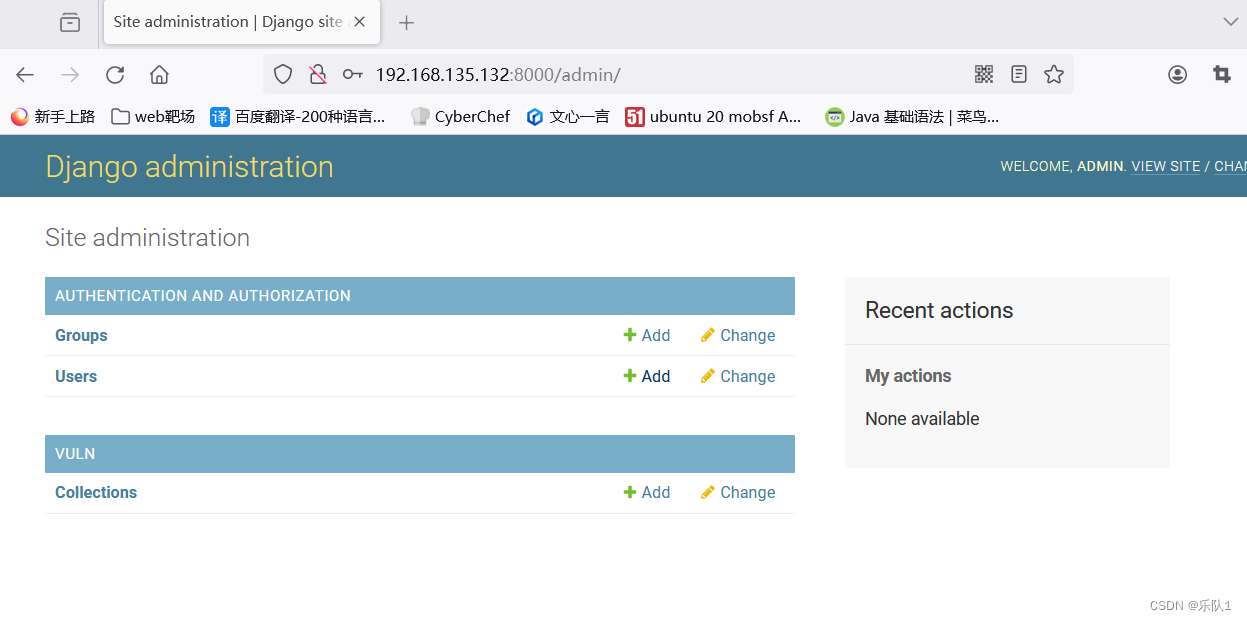Click Change for Groups
The image size is (1247, 621).
point(738,335)
